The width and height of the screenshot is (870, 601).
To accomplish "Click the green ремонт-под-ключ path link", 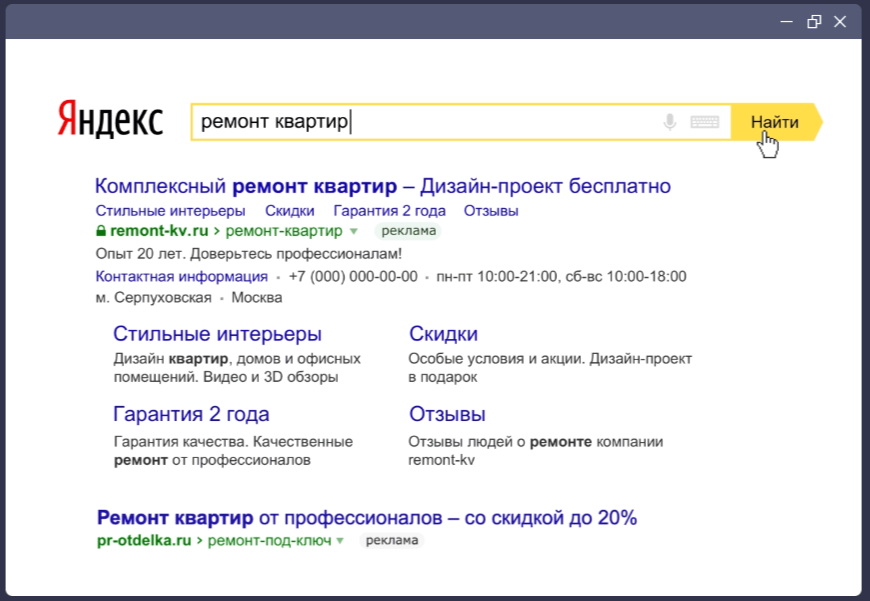I will click(x=270, y=541).
